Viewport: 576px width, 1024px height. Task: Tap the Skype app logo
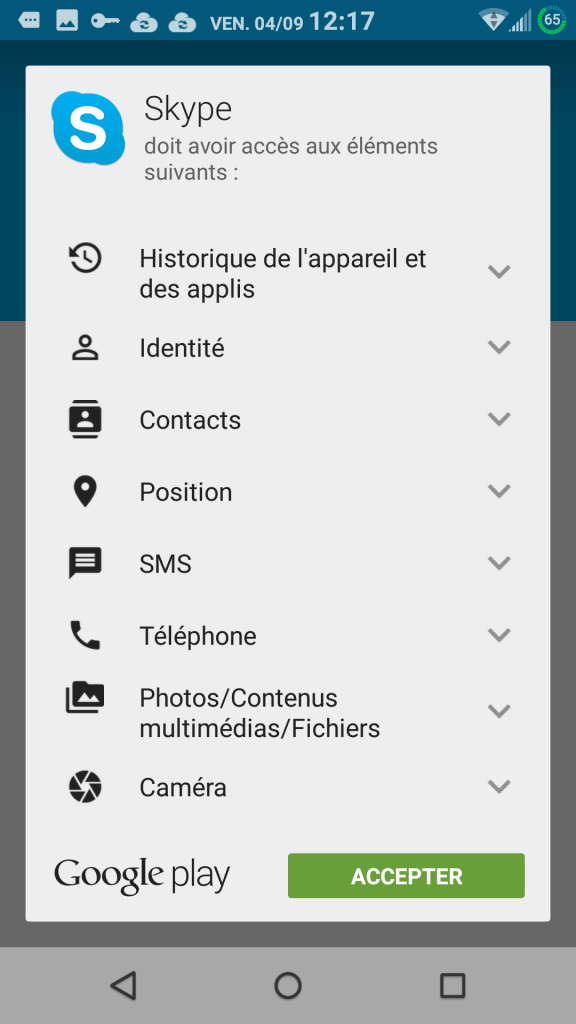[x=88, y=128]
